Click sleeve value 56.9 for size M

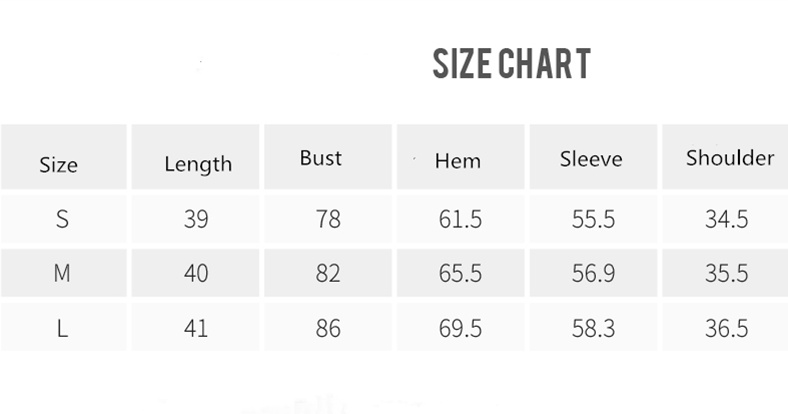[x=593, y=273]
